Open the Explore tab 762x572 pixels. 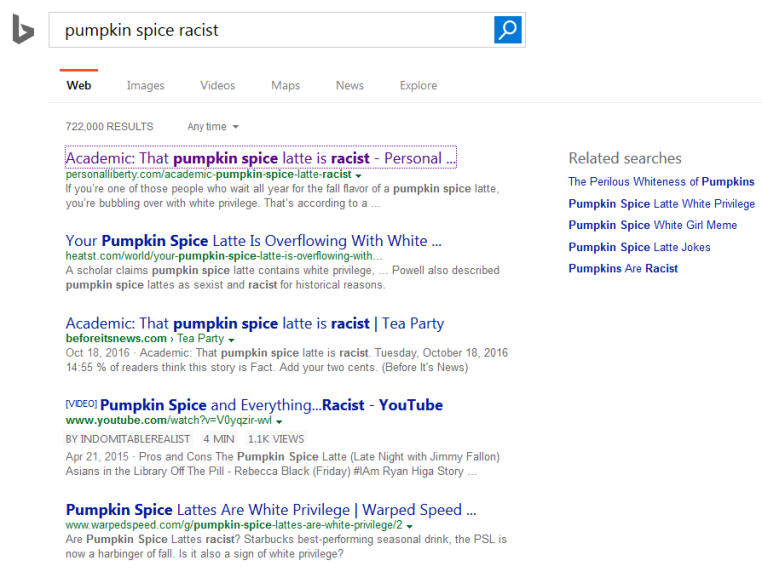pyautogui.click(x=418, y=86)
